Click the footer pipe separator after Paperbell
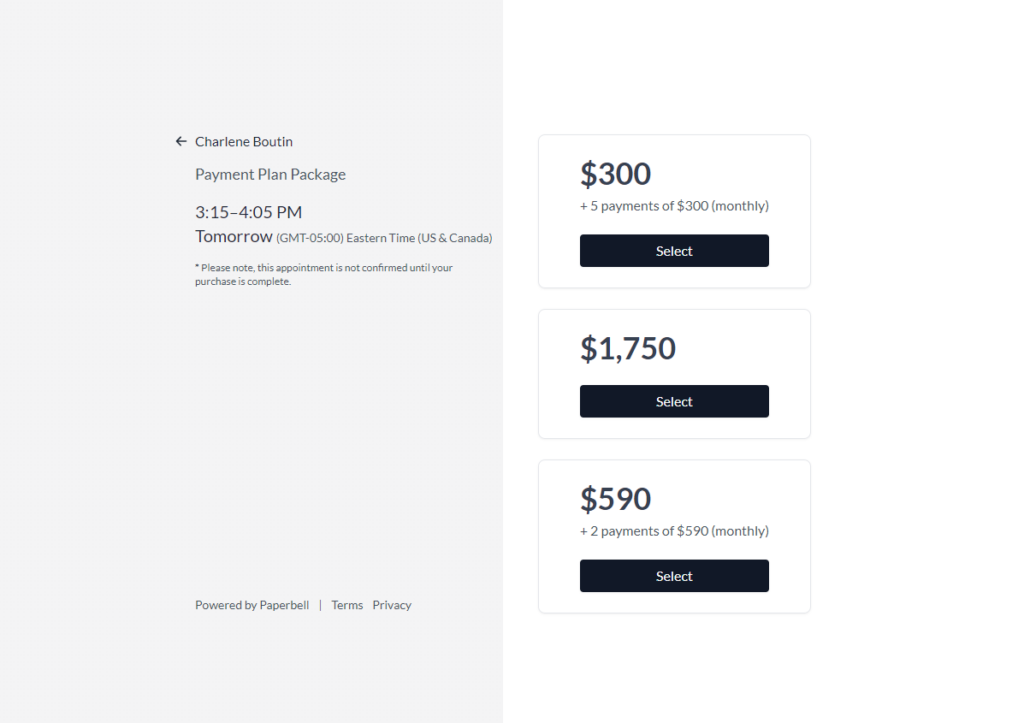 pyautogui.click(x=320, y=605)
